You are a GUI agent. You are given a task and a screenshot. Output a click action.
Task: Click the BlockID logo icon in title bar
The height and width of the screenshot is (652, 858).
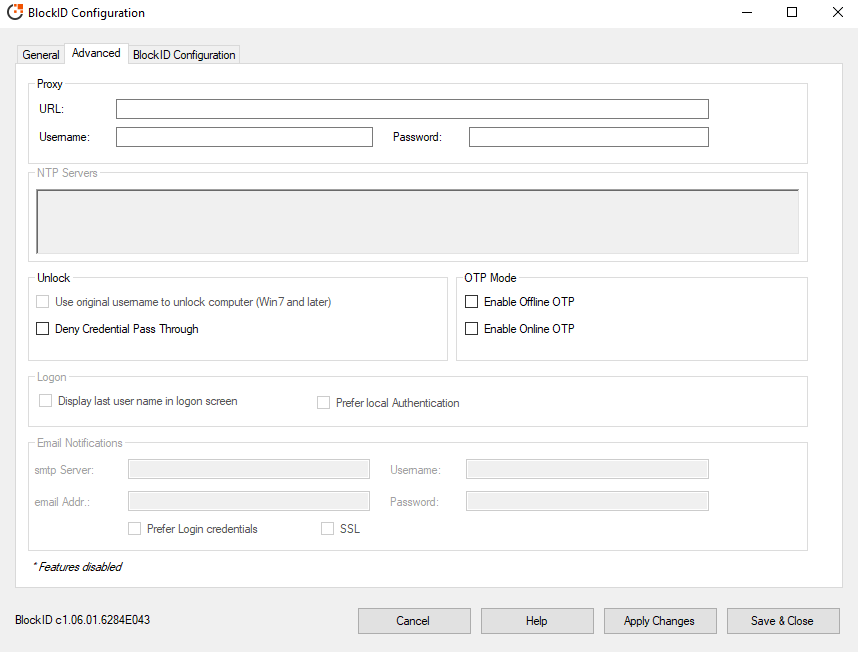tap(13, 12)
